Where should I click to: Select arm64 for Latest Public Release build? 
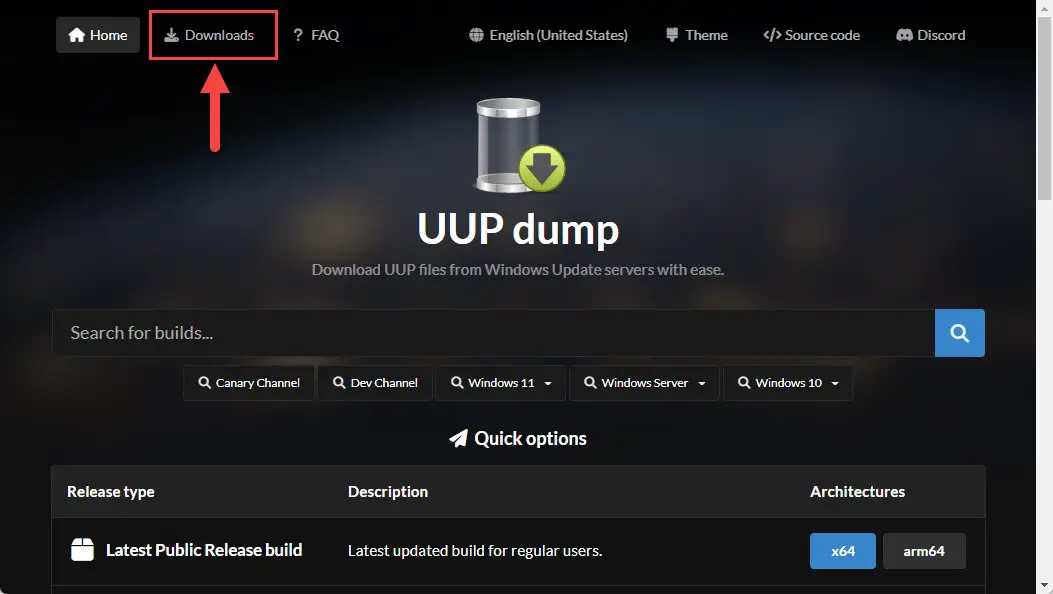tap(924, 551)
